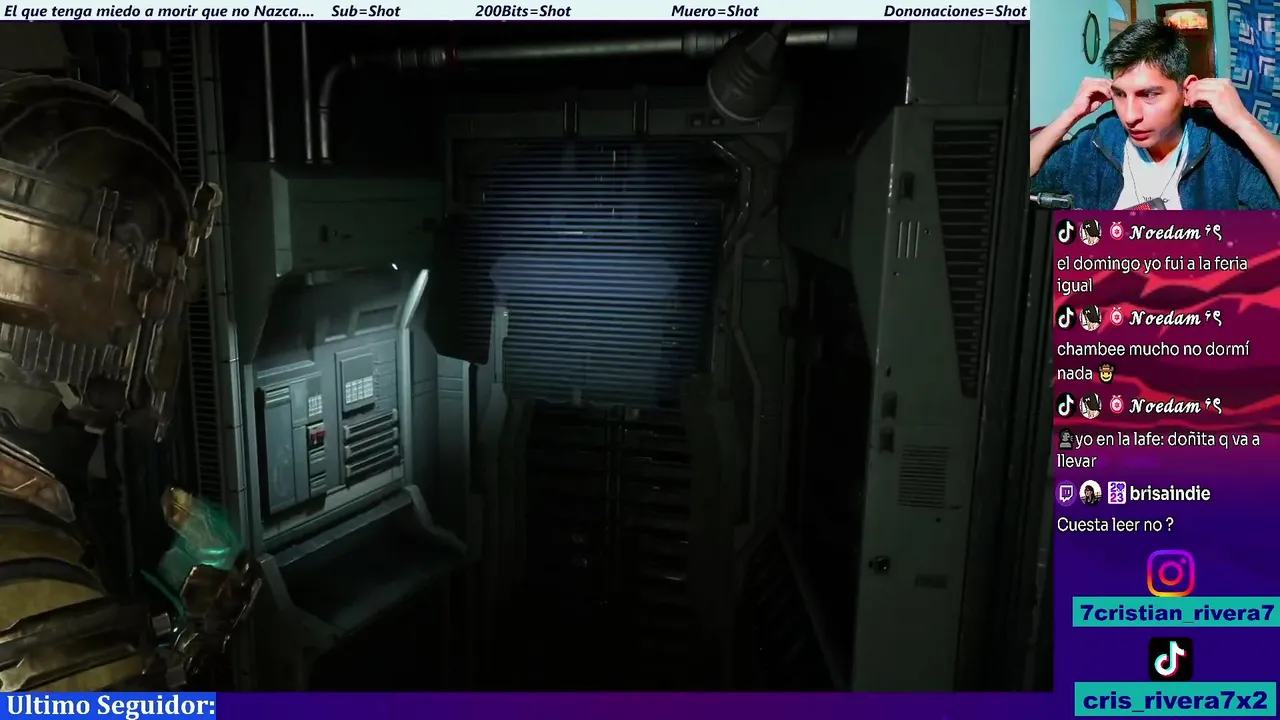
Task: Open the cris_rivera7x2 TikTok handle
Action: click(1177, 700)
